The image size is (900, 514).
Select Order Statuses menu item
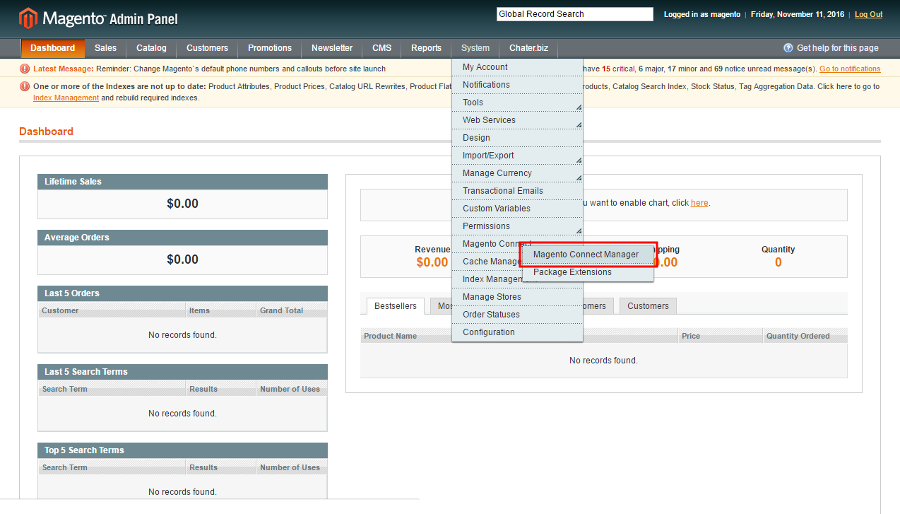tap(517, 314)
